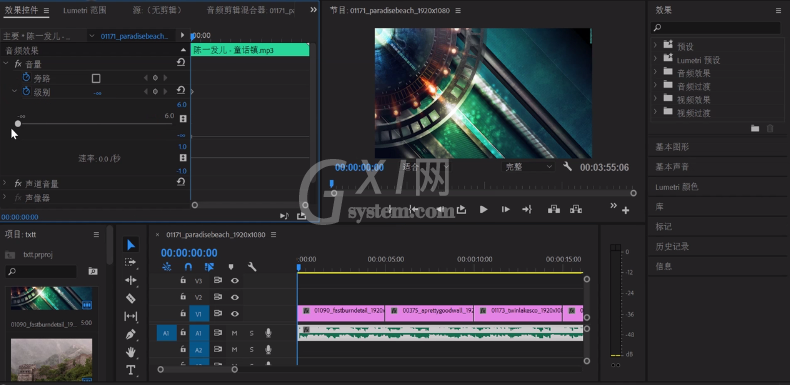Open new bin from search icon in project panel
This screenshot has height=385, width=790.
(93, 271)
